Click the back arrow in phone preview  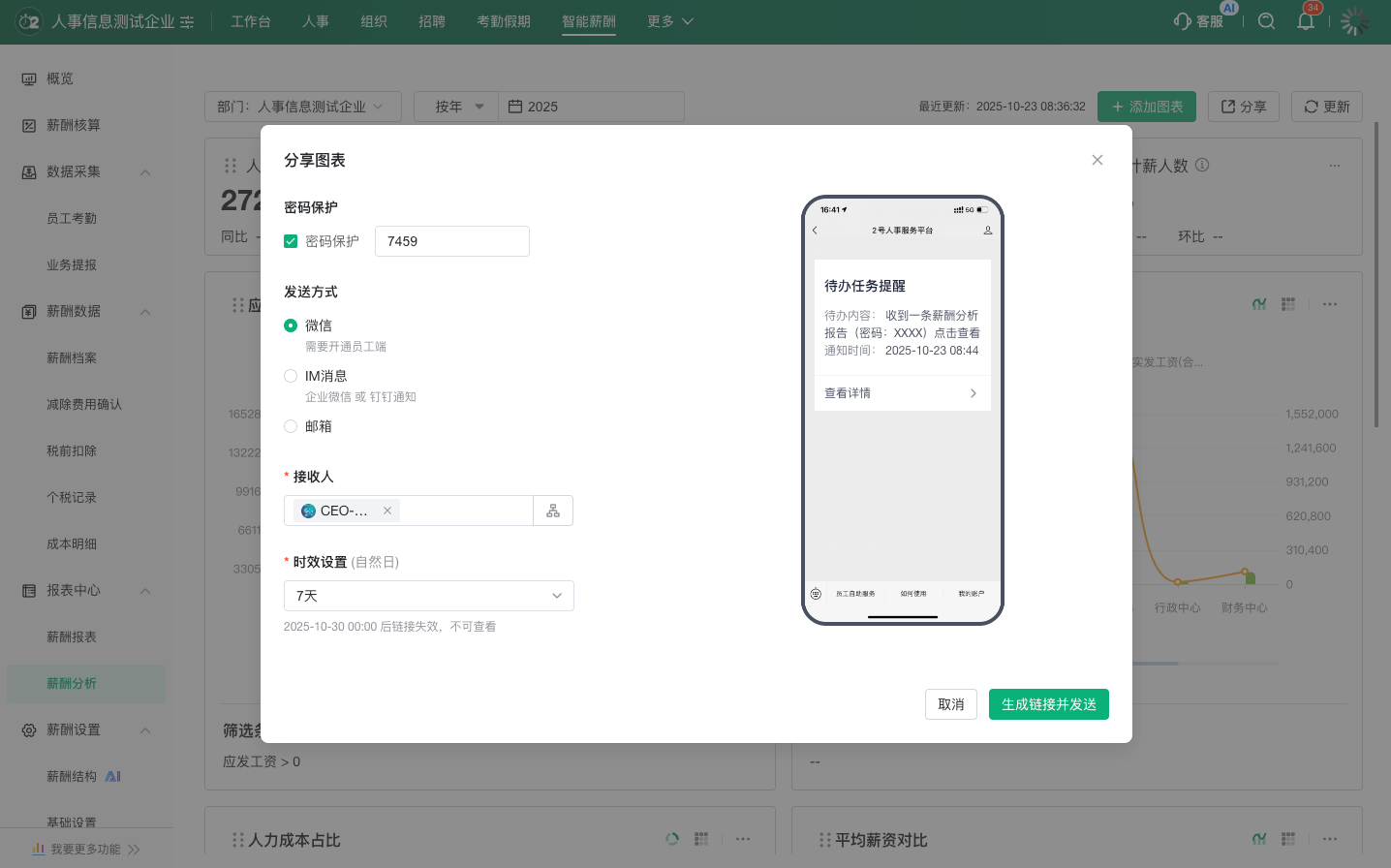(x=815, y=231)
